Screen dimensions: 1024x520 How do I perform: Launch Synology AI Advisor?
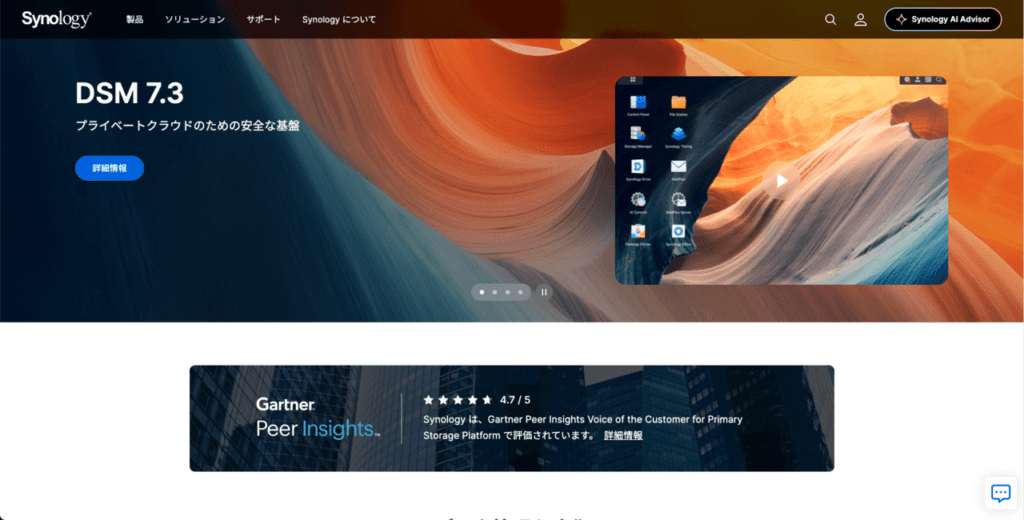click(942, 19)
